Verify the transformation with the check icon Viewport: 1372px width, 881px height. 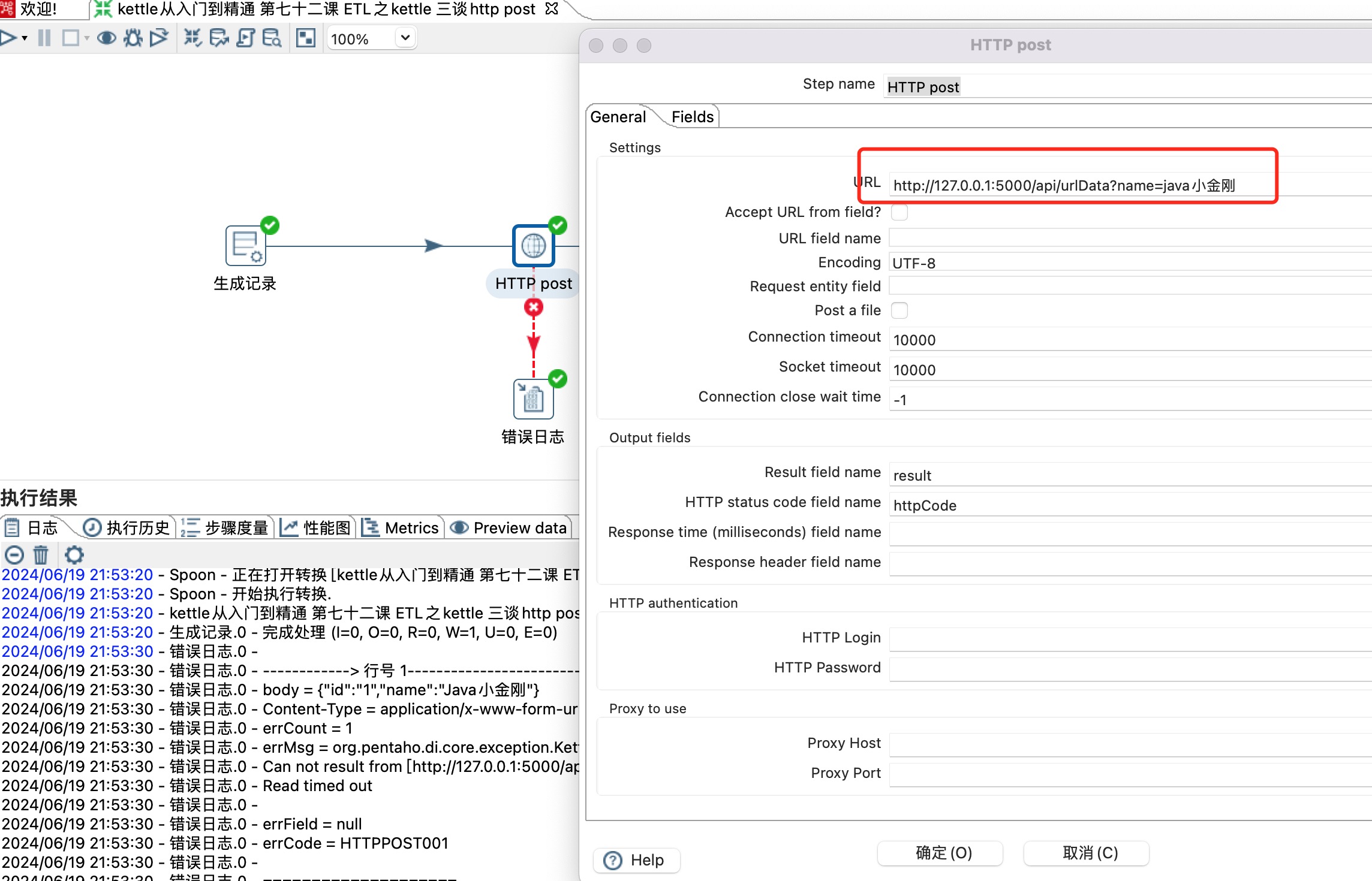[x=193, y=38]
